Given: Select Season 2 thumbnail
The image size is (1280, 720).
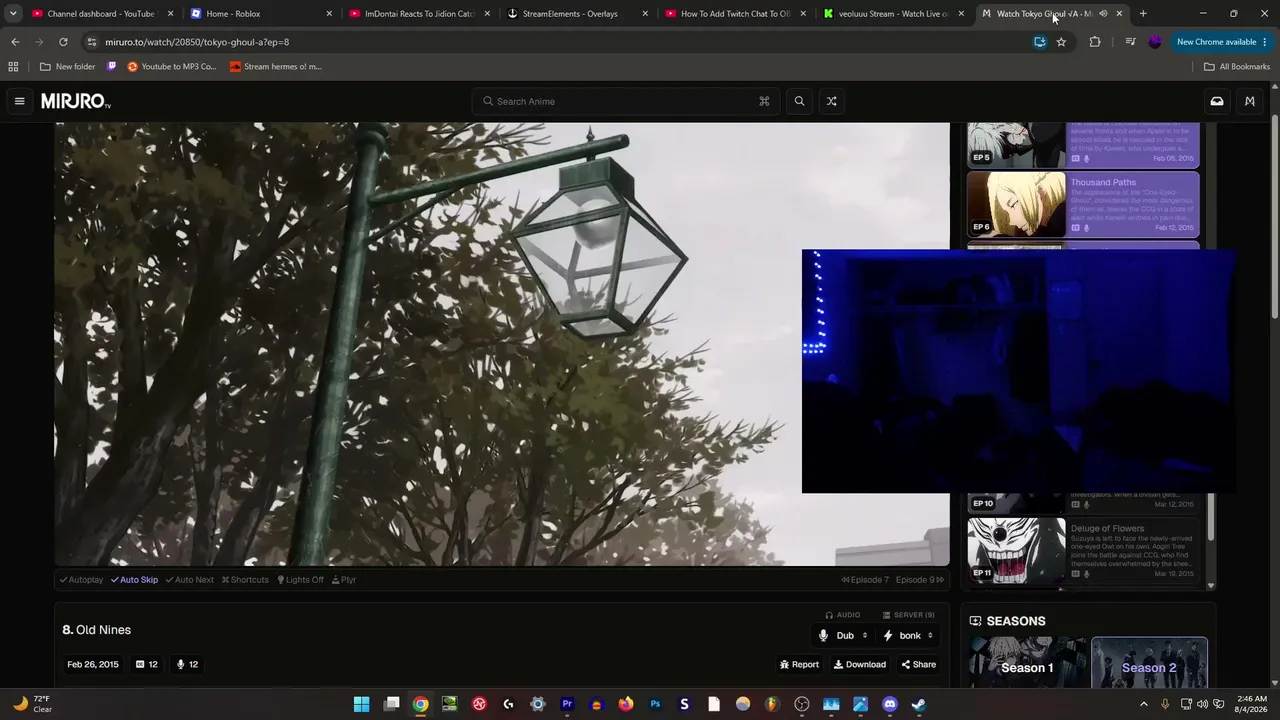Looking at the screenshot, I should 1149,664.
